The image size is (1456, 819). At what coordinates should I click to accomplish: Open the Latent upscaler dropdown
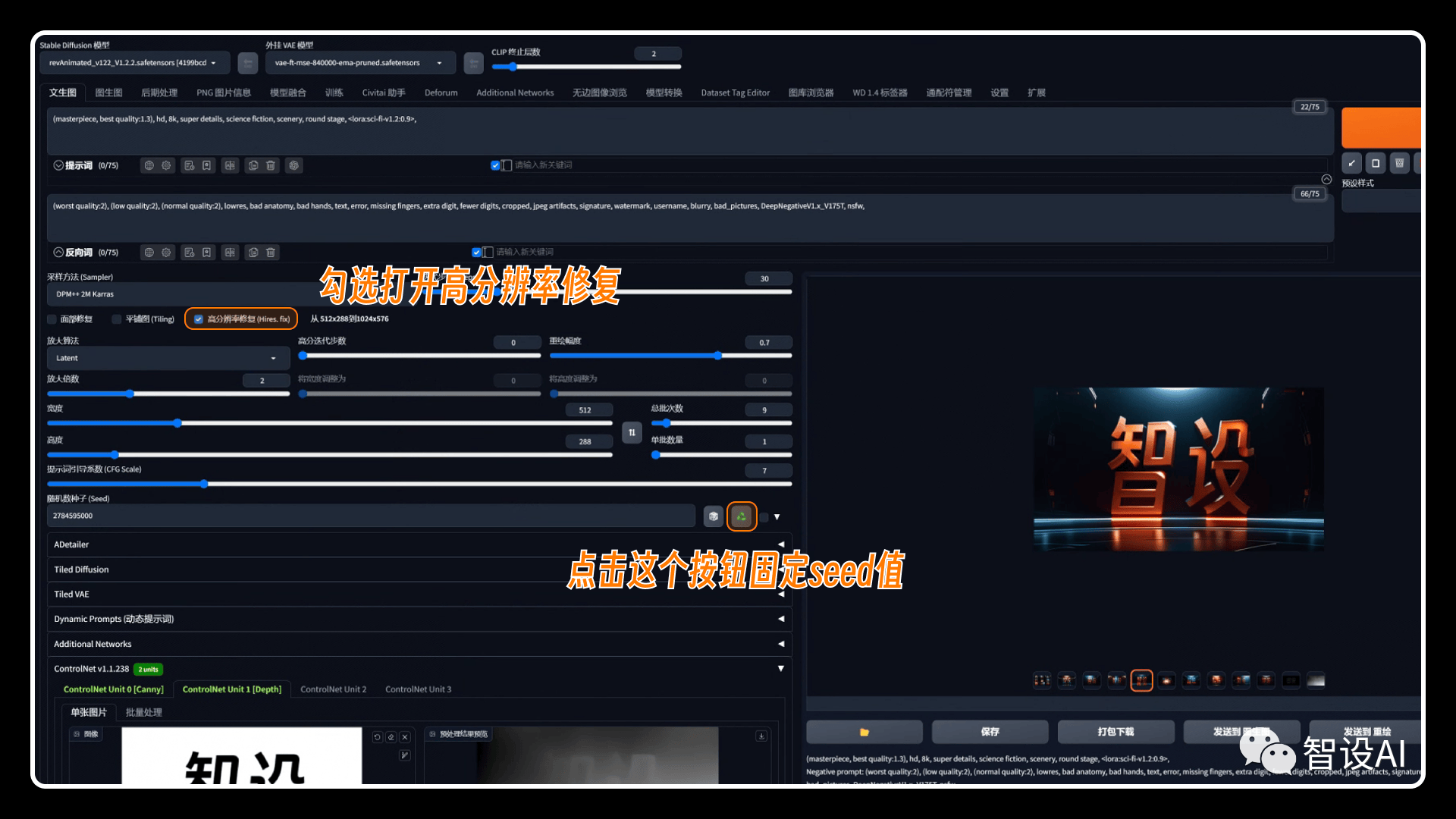(x=168, y=358)
